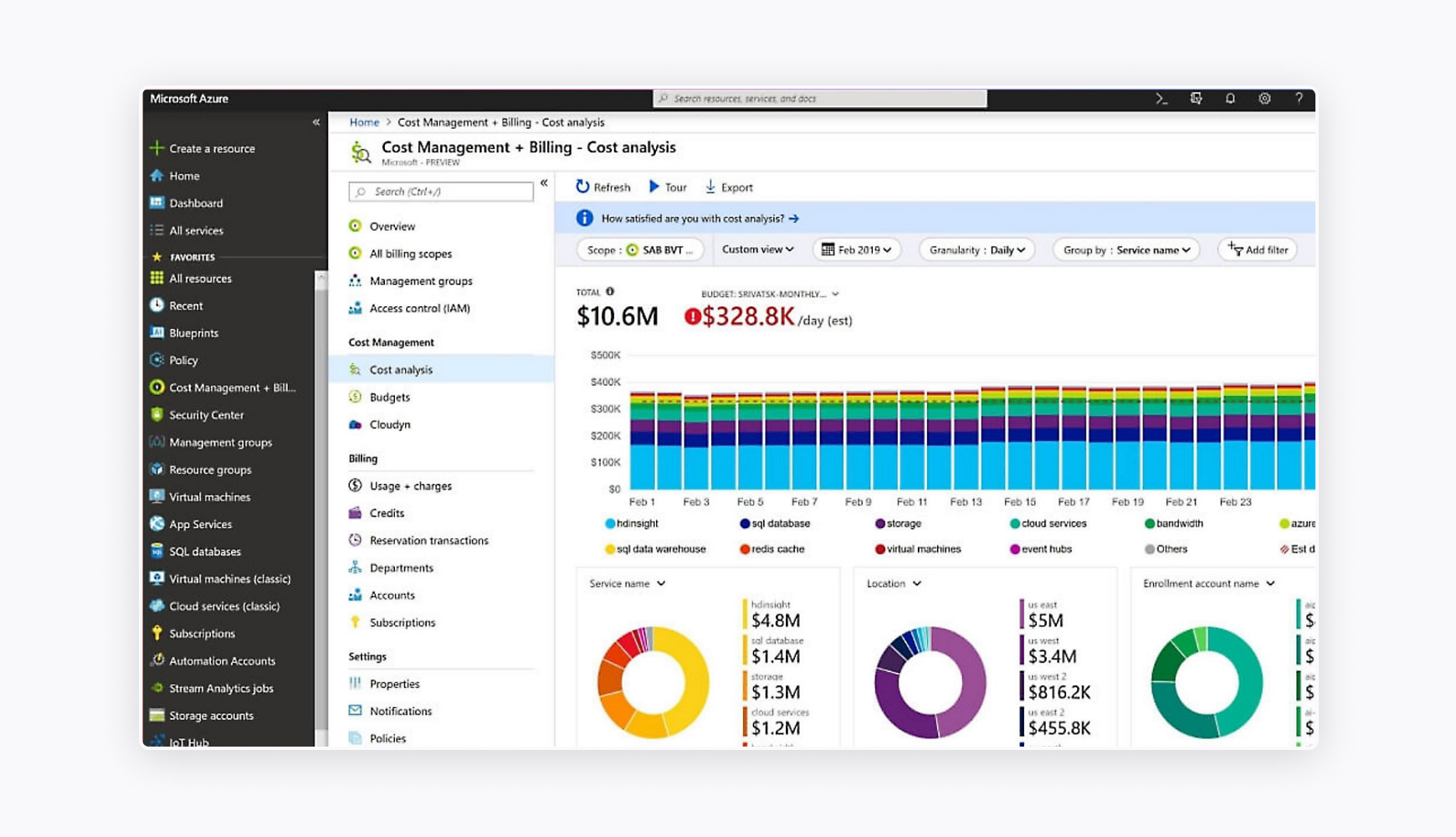Click the hdinsight legend color dot
Image resolution: width=1456 pixels, height=837 pixels.
[x=610, y=523]
